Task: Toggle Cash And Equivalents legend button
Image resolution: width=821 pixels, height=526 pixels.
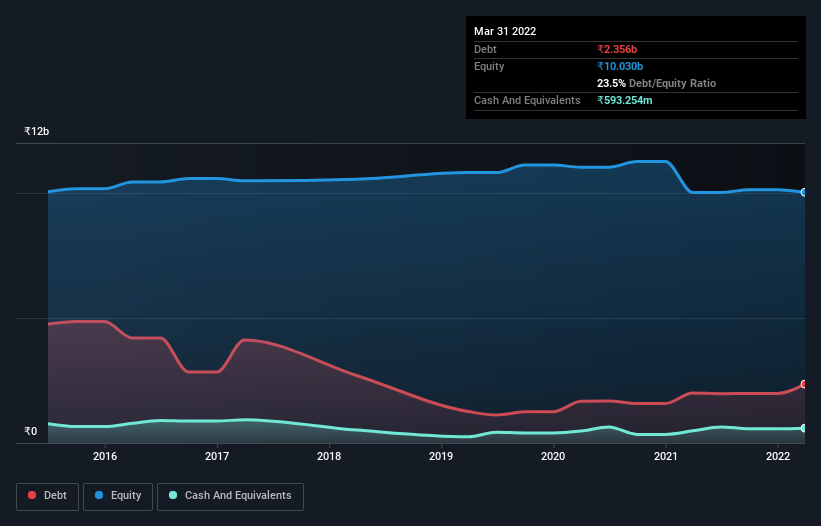Action: pos(230,496)
